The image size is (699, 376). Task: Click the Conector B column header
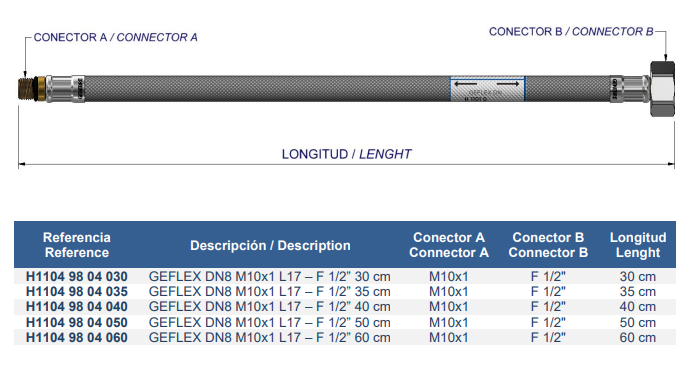548,245
